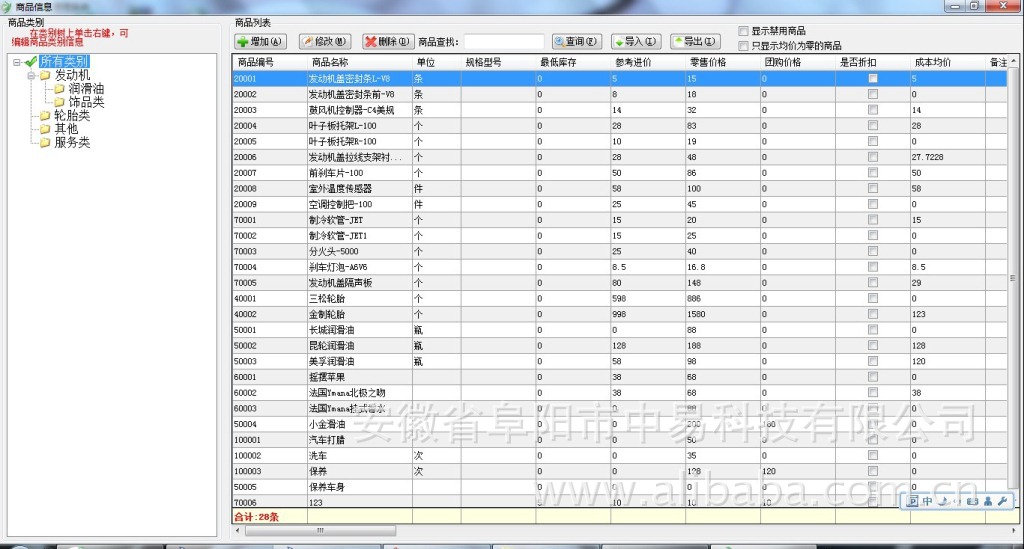Select the 其他 category in the tree
Viewport: 1024px width, 549px height.
(x=66, y=129)
